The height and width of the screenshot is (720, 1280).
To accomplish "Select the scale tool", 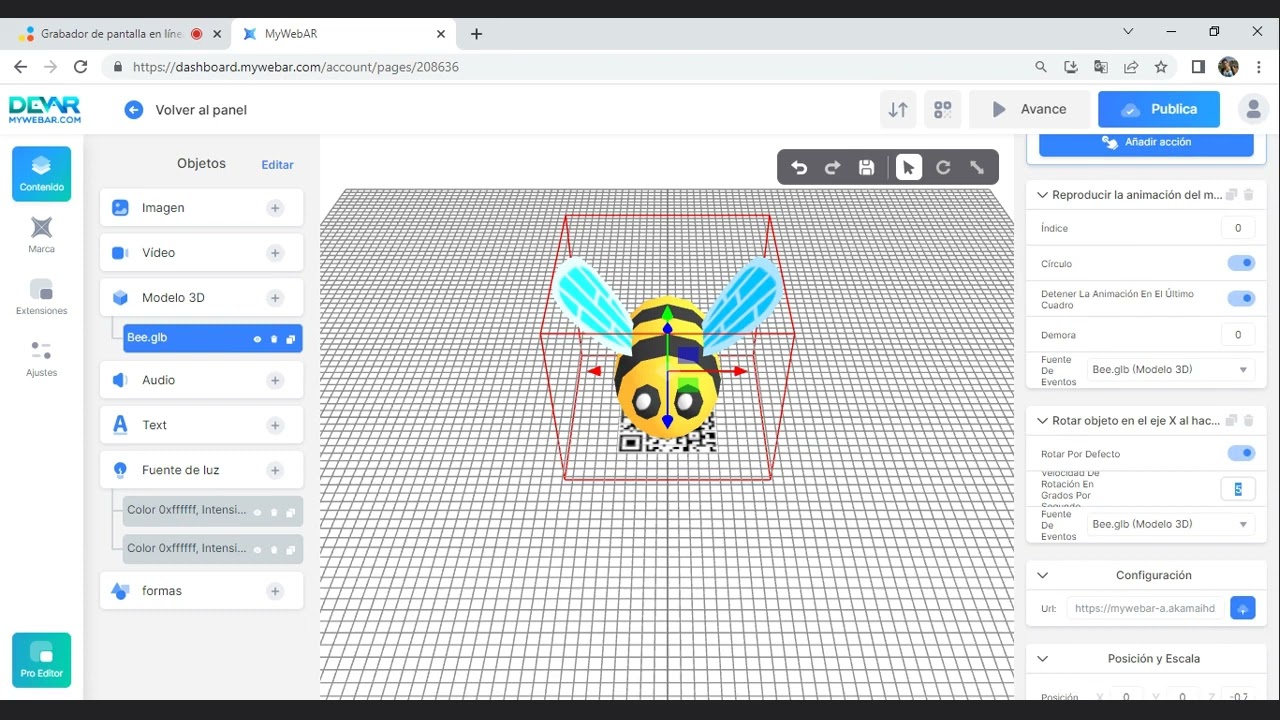I will click(x=977, y=168).
